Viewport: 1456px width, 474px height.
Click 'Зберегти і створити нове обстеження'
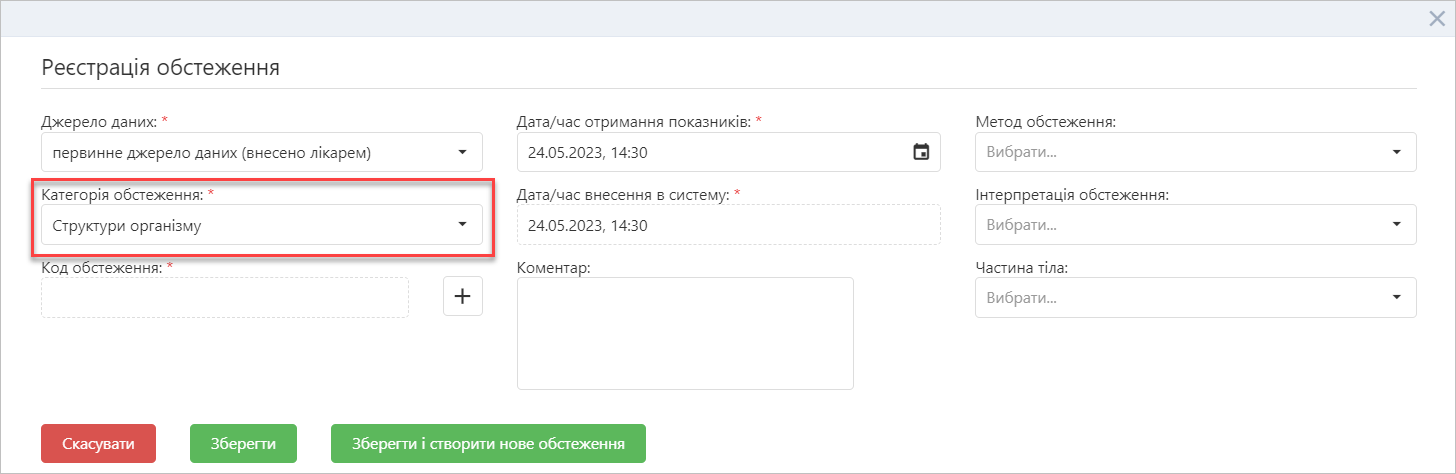[488, 444]
